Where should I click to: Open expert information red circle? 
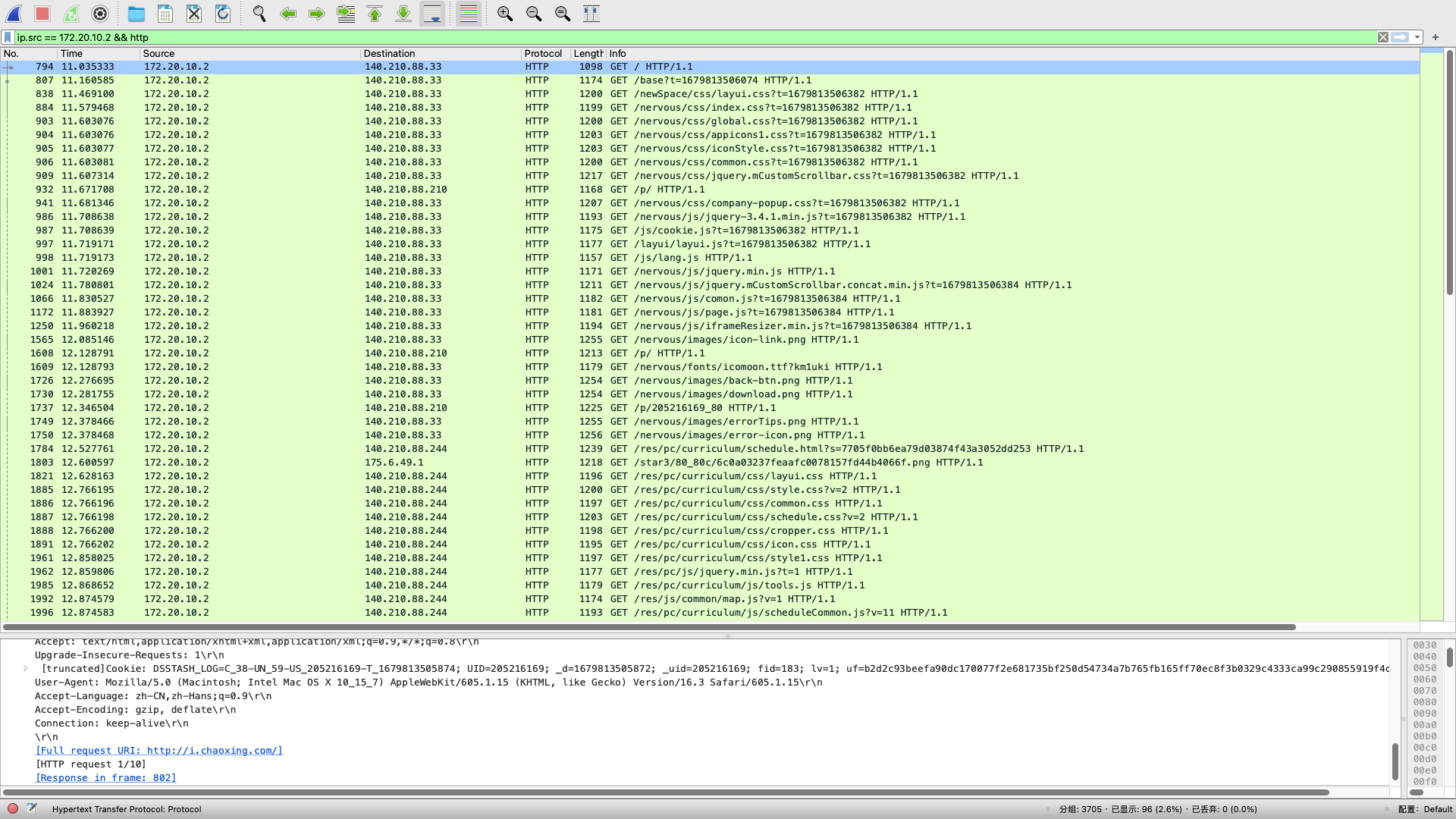click(x=13, y=808)
